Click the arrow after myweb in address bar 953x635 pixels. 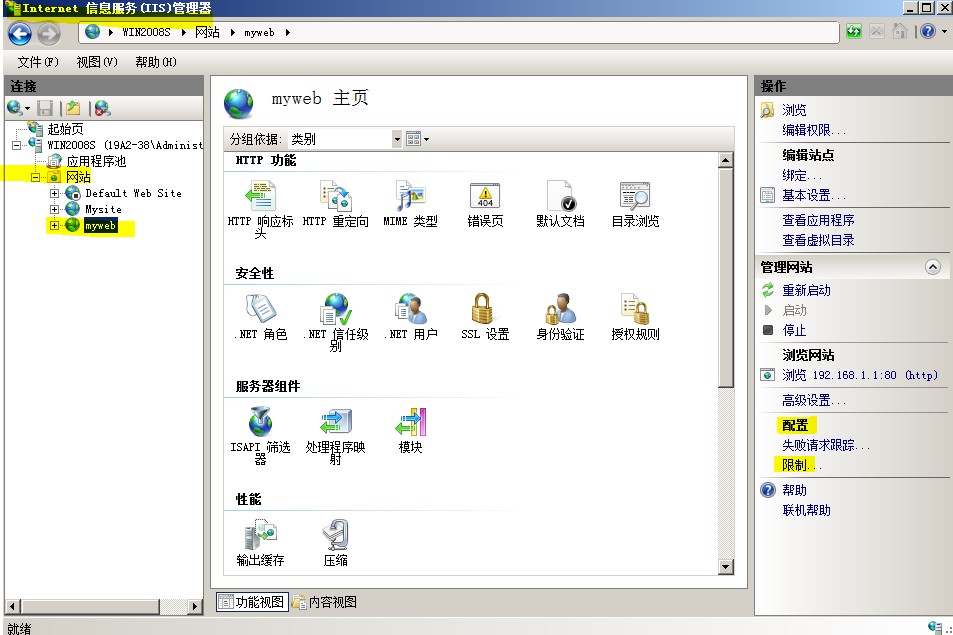pyautogui.click(x=287, y=33)
